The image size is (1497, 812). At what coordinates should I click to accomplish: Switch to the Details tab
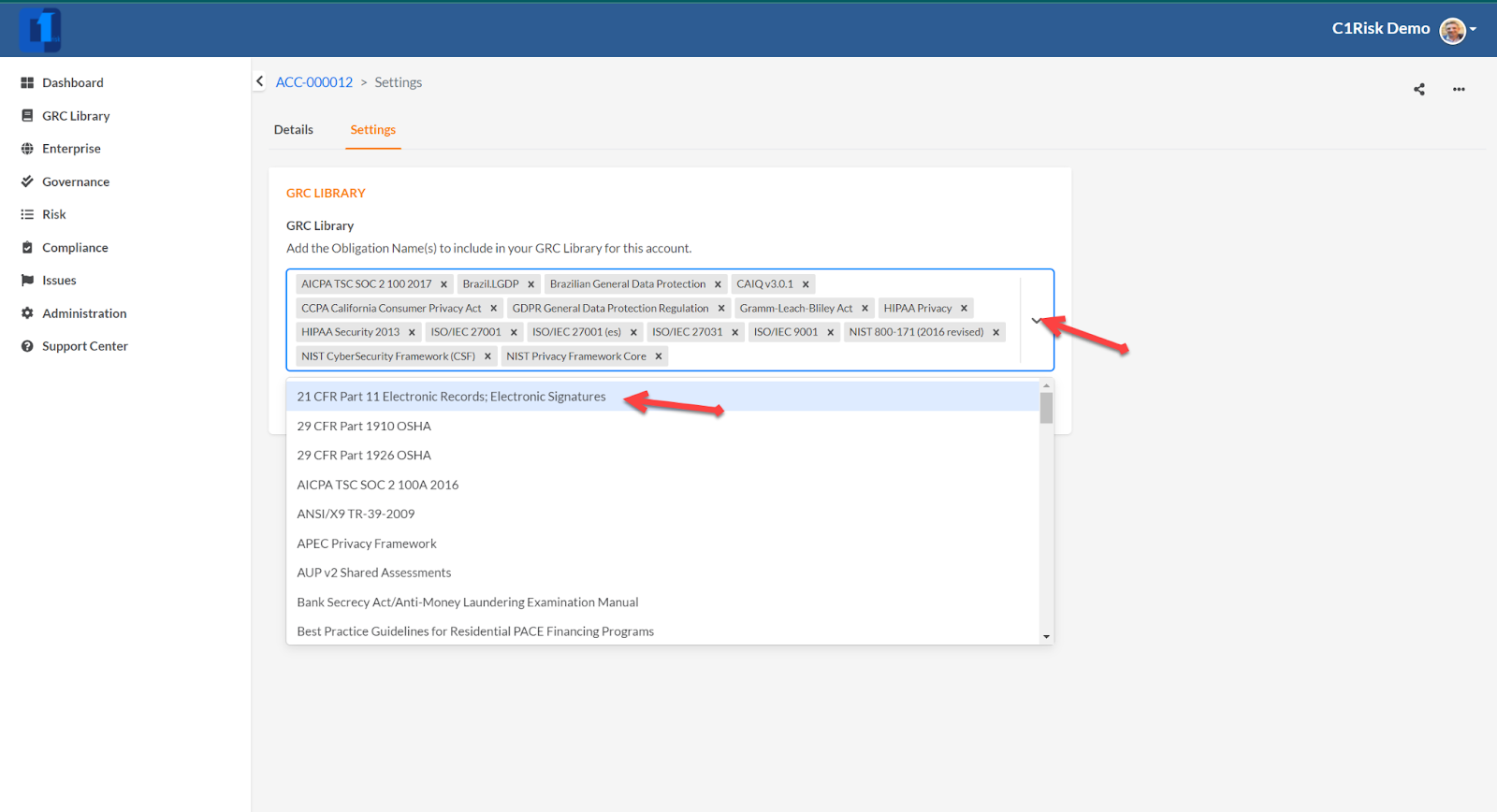click(294, 130)
